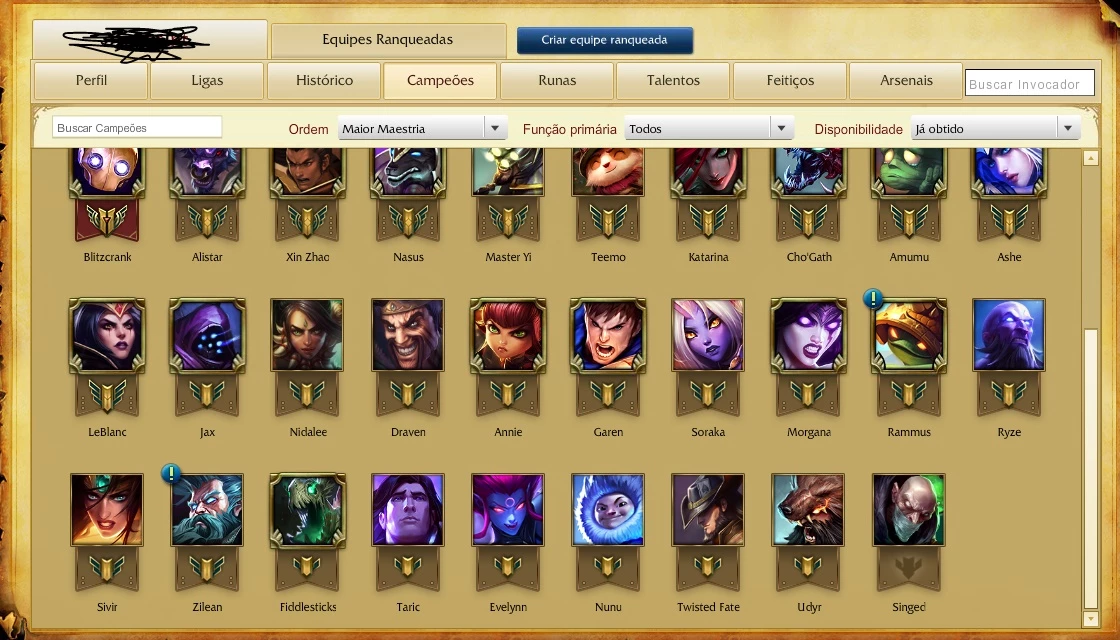Switch to the Runas tab
This screenshot has width=1120, height=640.
[x=557, y=81]
